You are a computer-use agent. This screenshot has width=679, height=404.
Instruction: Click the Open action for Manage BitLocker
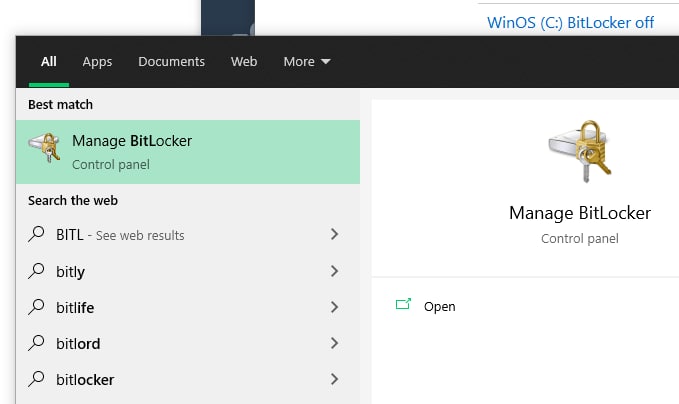(440, 307)
